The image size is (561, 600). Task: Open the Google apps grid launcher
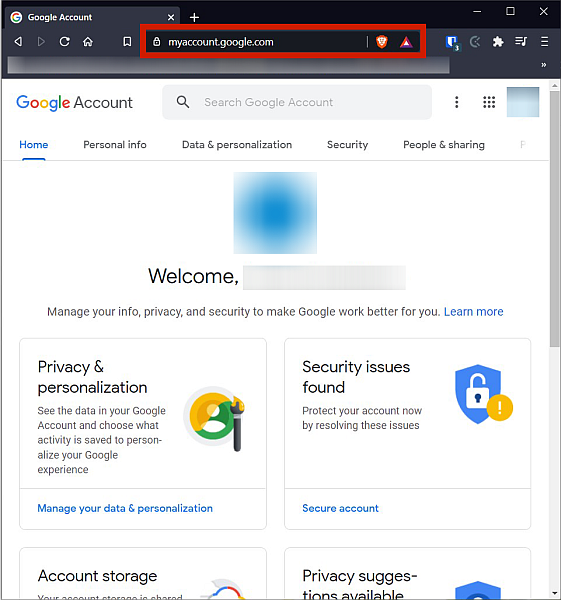point(489,102)
